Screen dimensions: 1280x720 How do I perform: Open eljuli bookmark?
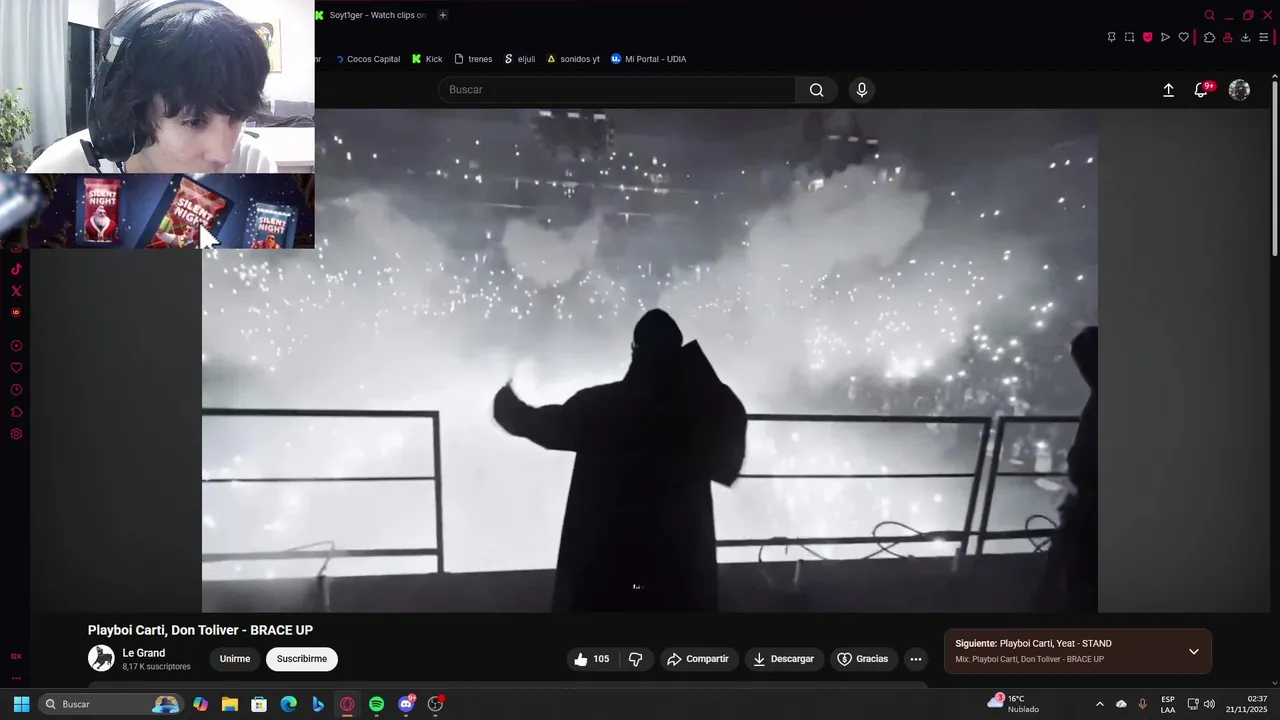520,59
